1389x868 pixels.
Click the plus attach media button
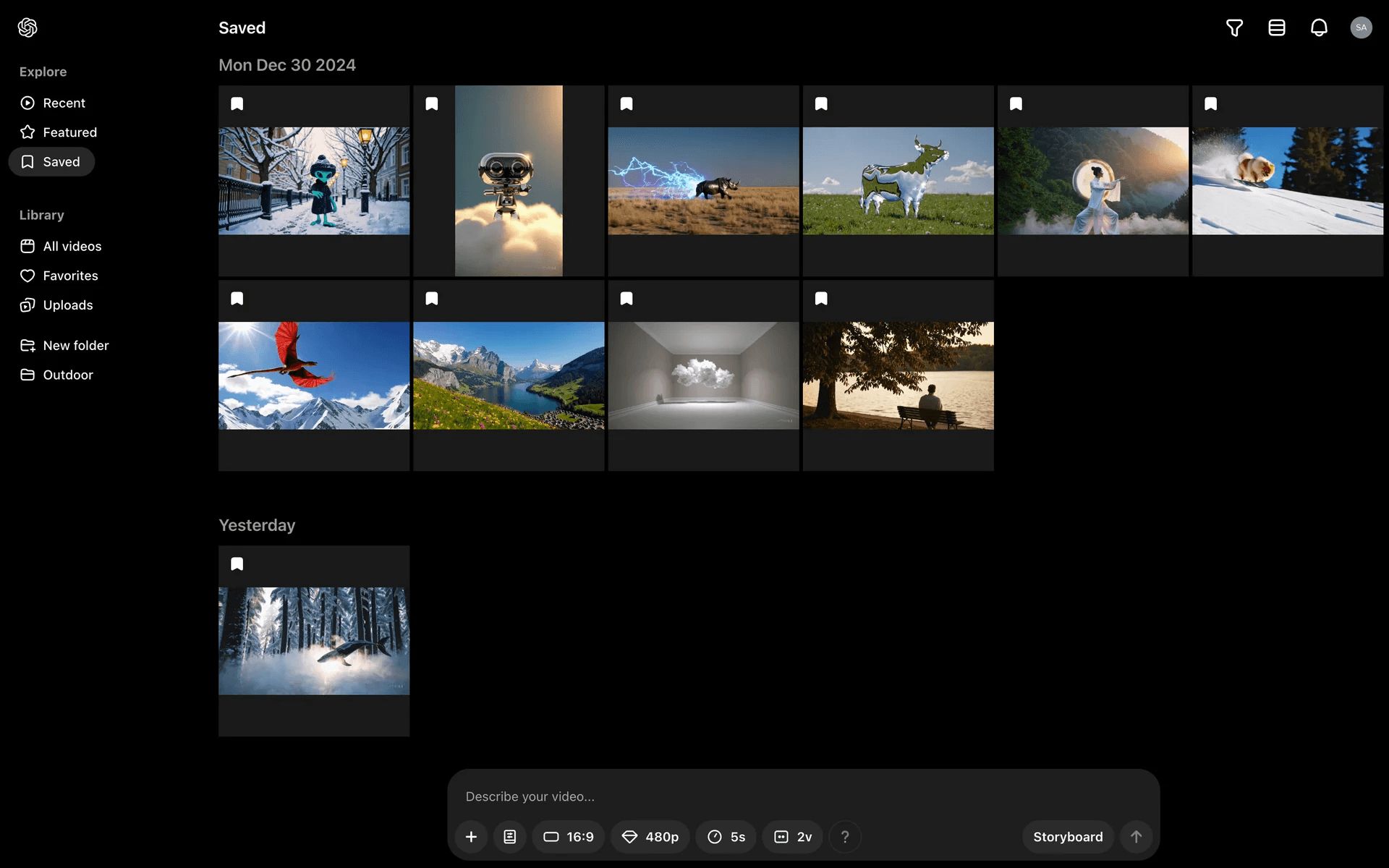click(x=471, y=837)
